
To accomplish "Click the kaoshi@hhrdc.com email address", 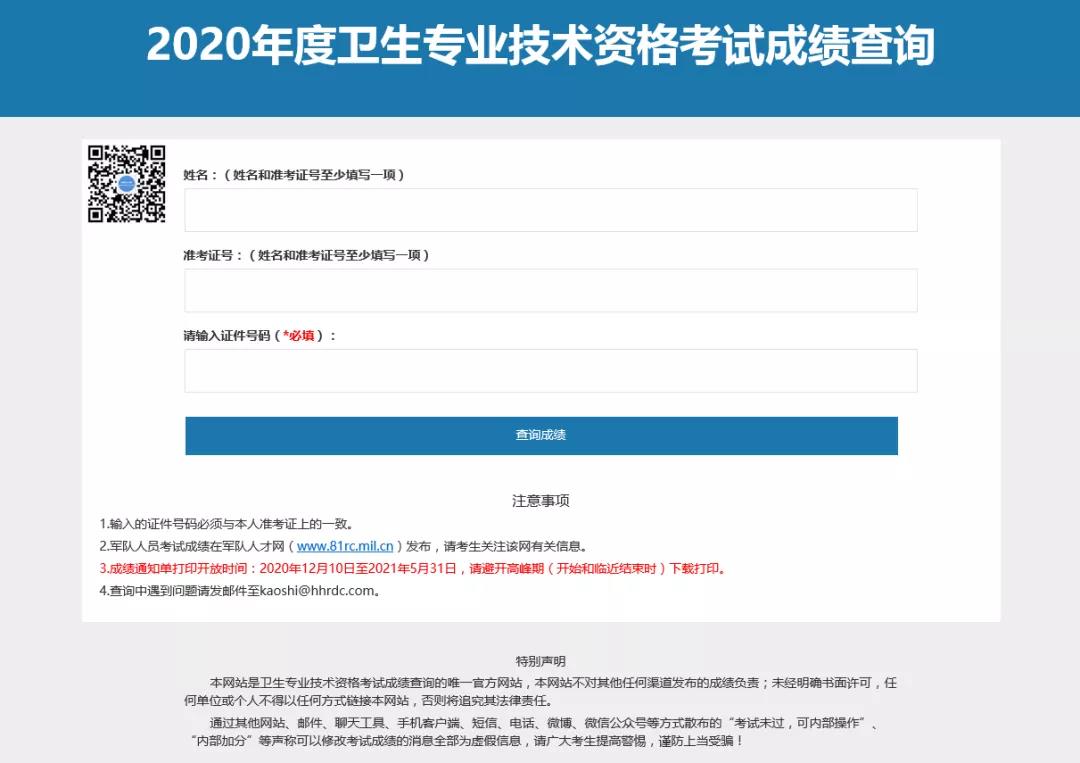I will (x=317, y=591).
